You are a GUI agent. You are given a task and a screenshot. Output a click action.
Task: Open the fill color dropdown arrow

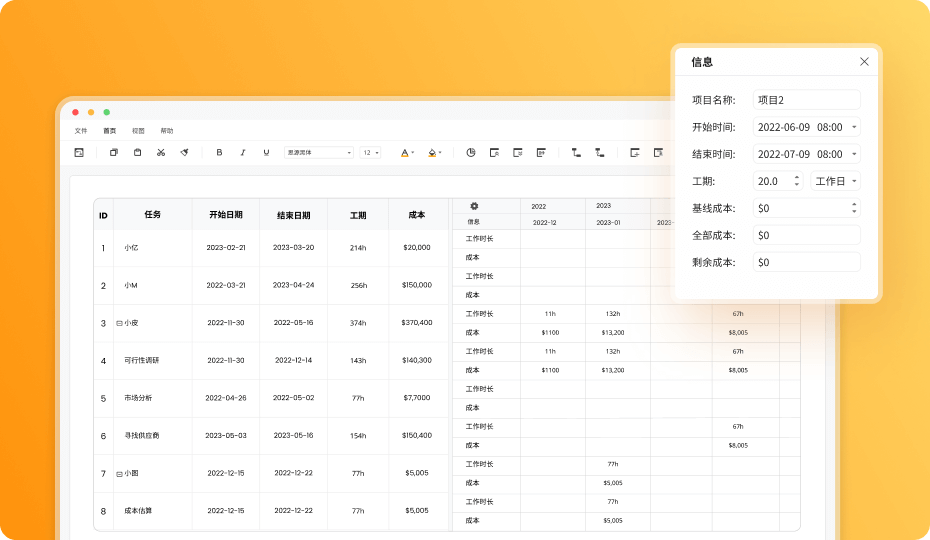pos(440,153)
